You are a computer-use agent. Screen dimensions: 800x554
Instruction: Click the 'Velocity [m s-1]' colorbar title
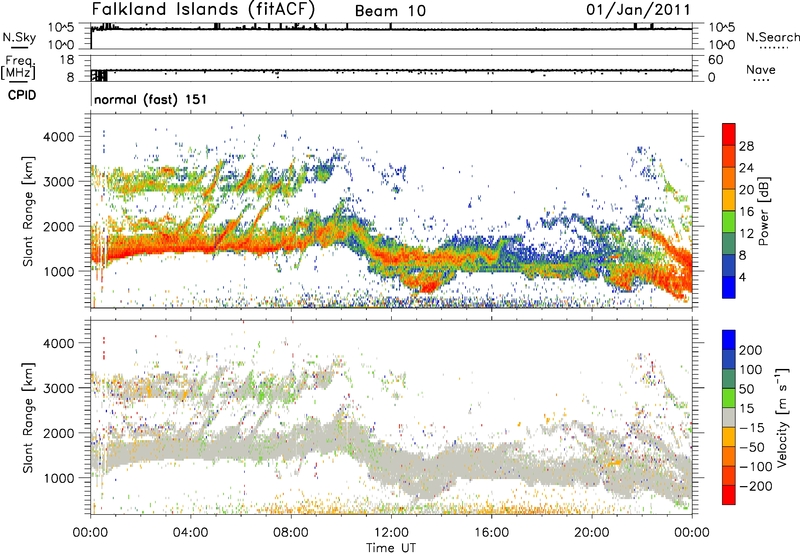pyautogui.click(x=782, y=417)
